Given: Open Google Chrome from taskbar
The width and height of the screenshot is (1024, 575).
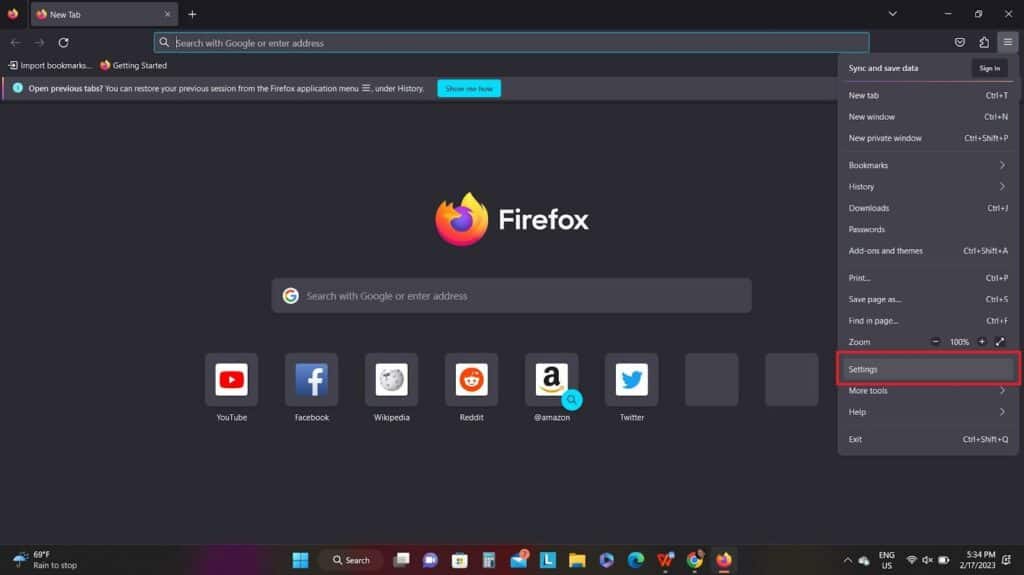Looking at the screenshot, I should [694, 560].
